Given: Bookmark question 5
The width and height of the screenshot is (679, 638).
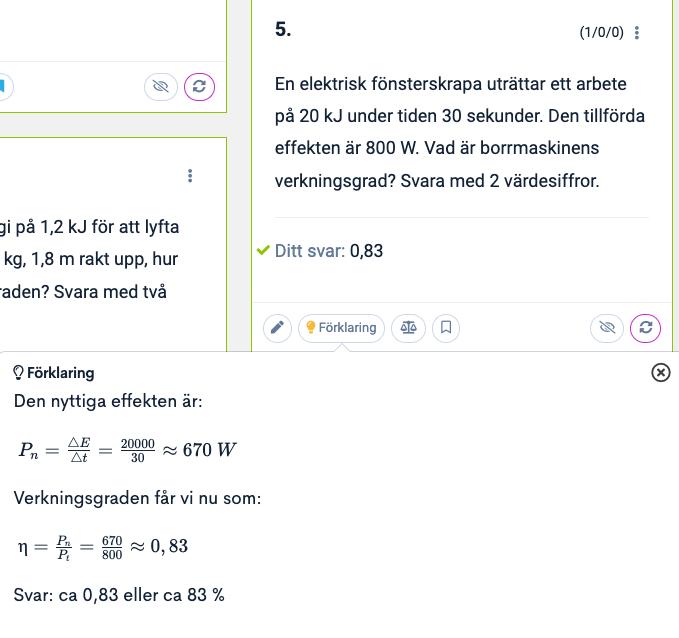Looking at the screenshot, I should (x=446, y=328).
